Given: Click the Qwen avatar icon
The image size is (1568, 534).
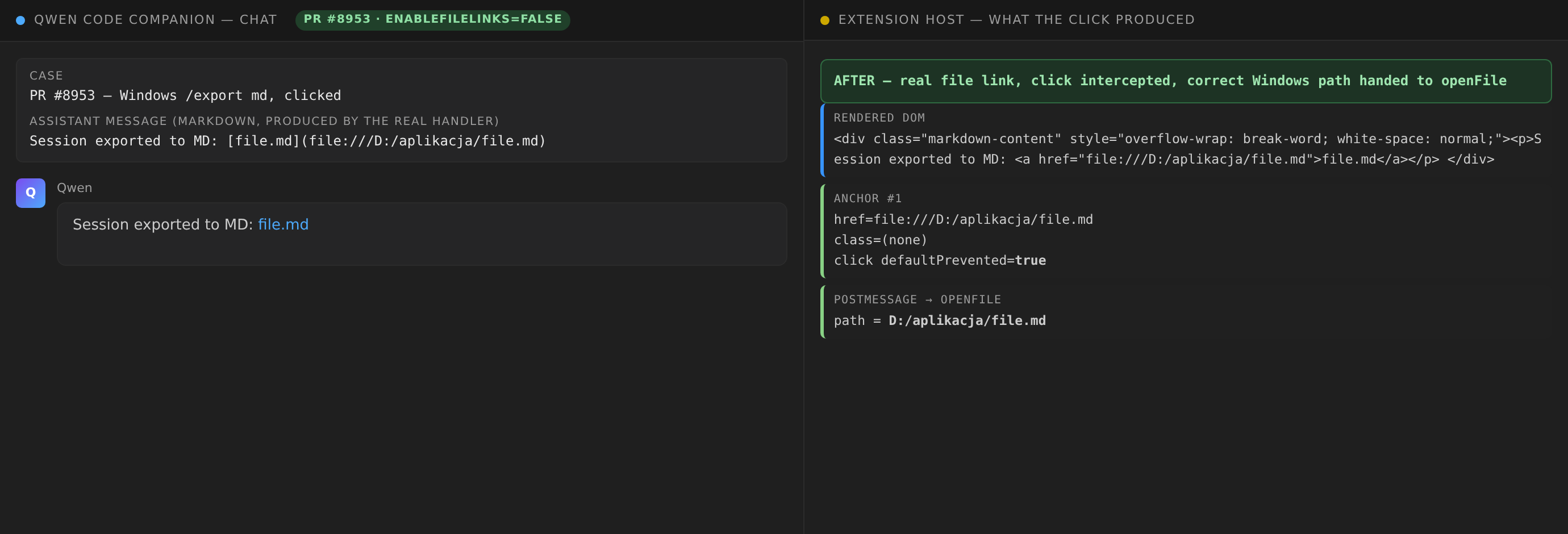Looking at the screenshot, I should tap(31, 193).
